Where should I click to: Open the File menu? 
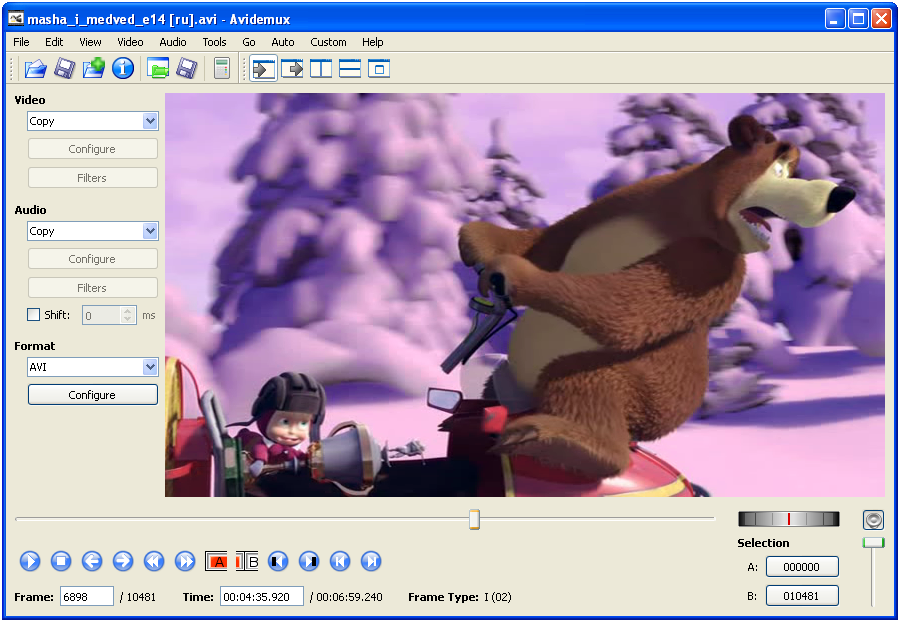21,42
